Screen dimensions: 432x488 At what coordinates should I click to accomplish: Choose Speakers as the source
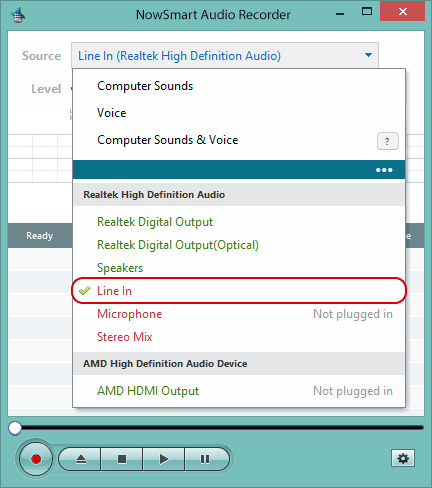click(239, 268)
